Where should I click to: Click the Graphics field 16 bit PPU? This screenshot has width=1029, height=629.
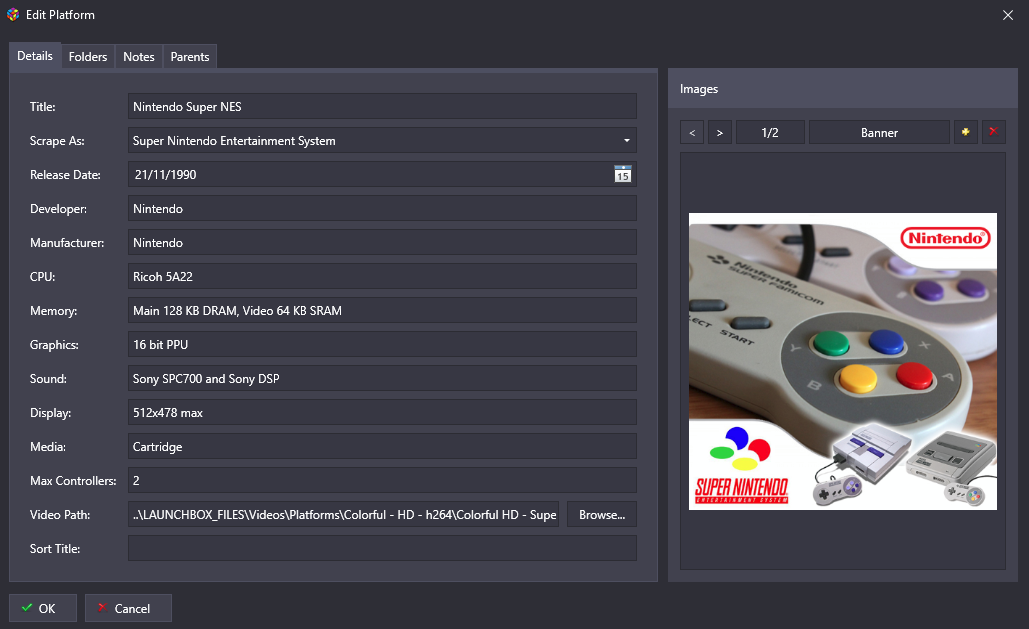coord(382,345)
